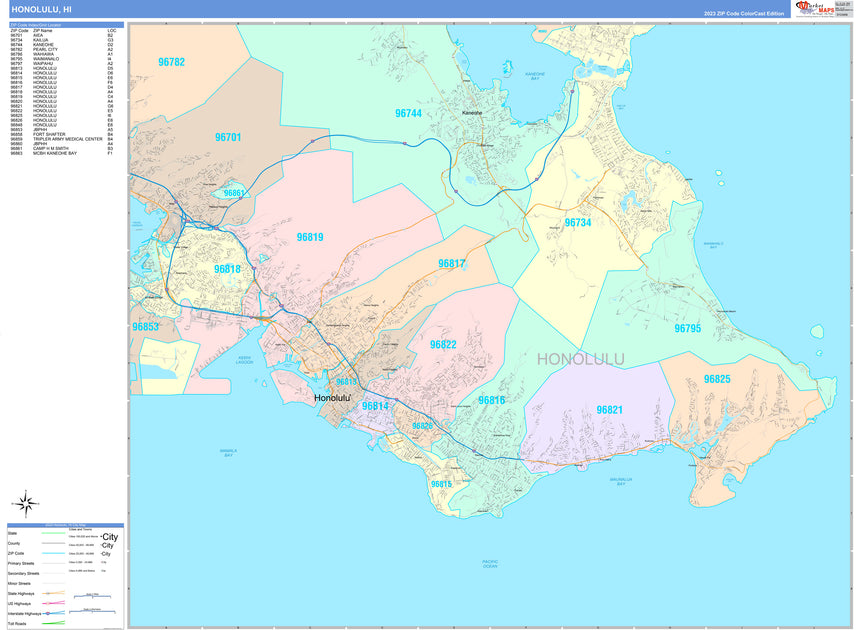
Task: Click the Kaneohe city marker dot
Action: coord(463,113)
